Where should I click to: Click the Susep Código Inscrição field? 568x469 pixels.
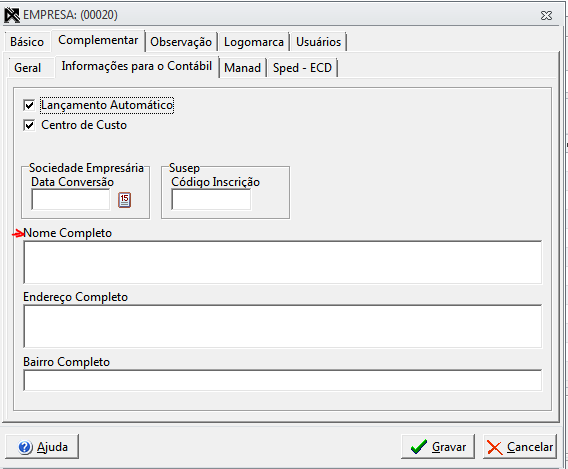coord(211,200)
